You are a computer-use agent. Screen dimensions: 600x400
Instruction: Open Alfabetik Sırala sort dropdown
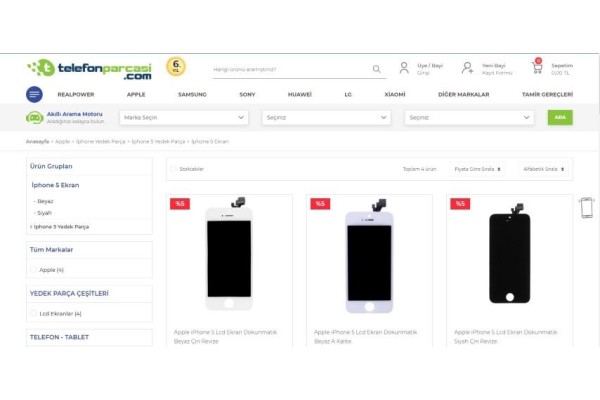click(543, 169)
